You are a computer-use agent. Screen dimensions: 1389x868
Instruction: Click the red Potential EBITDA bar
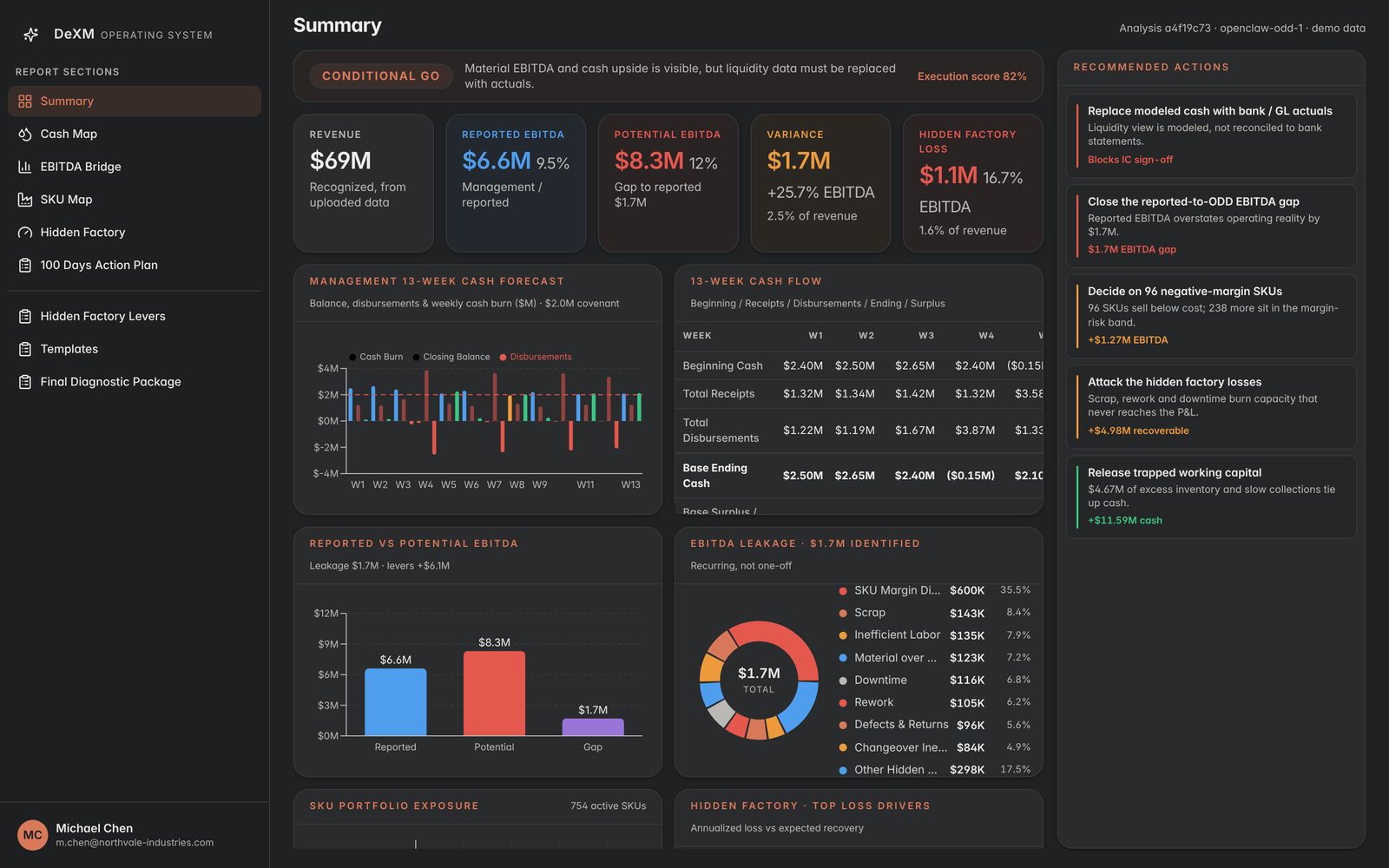point(494,694)
